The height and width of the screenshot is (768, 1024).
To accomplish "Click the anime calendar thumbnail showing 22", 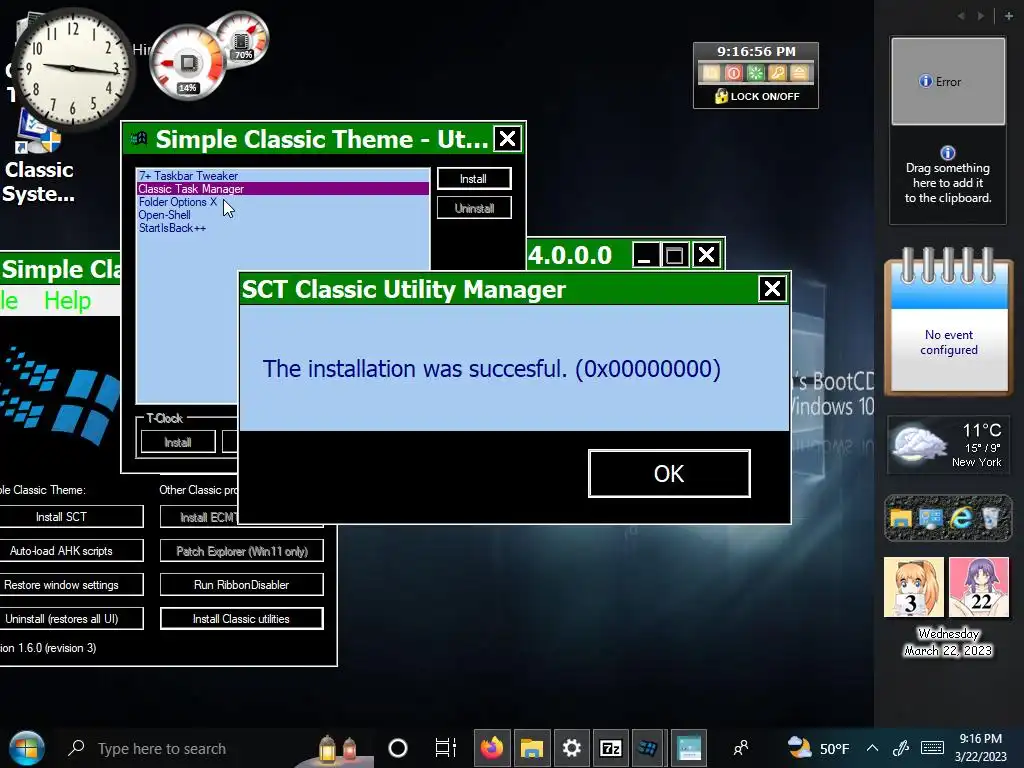I will 978,587.
